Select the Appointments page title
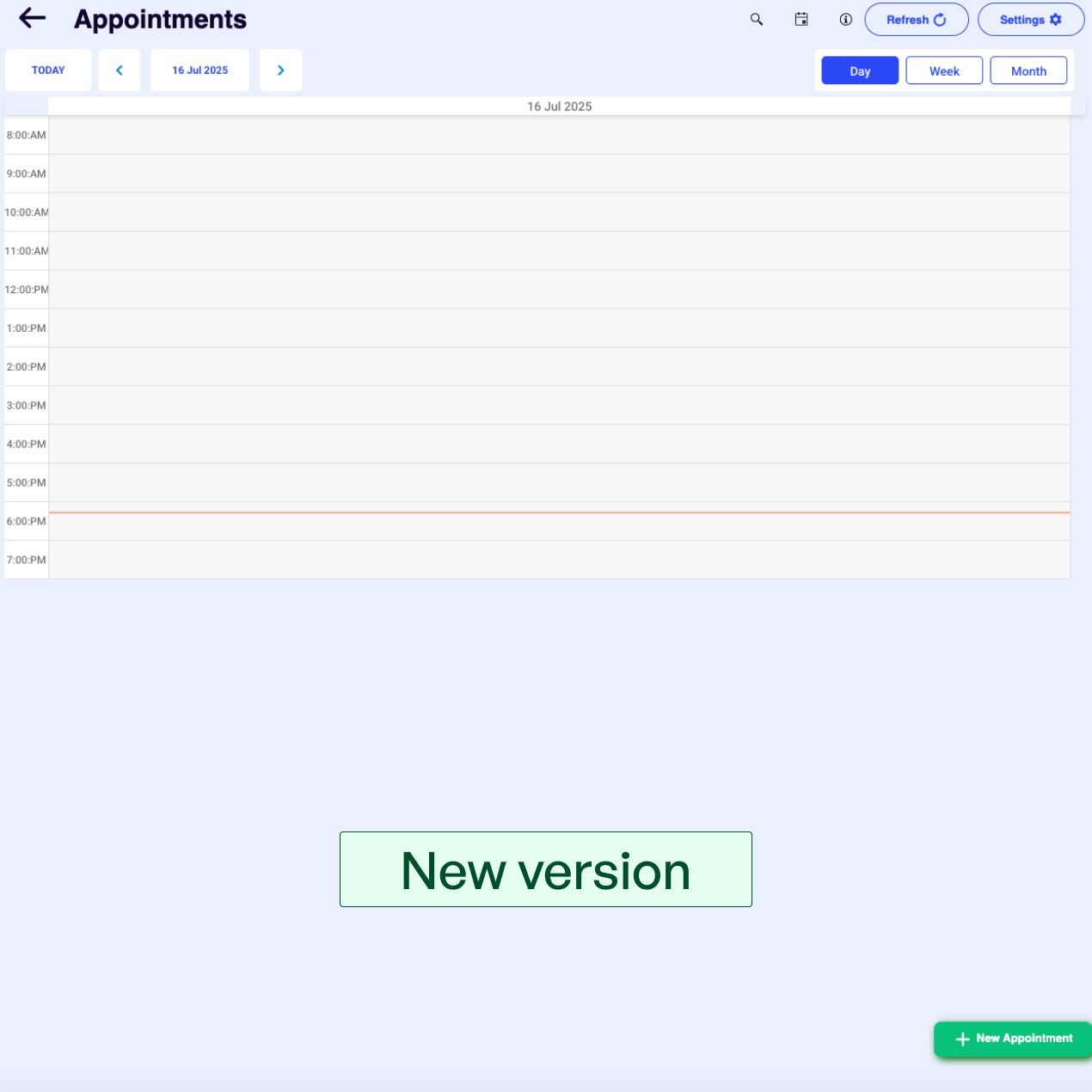 pos(161,19)
